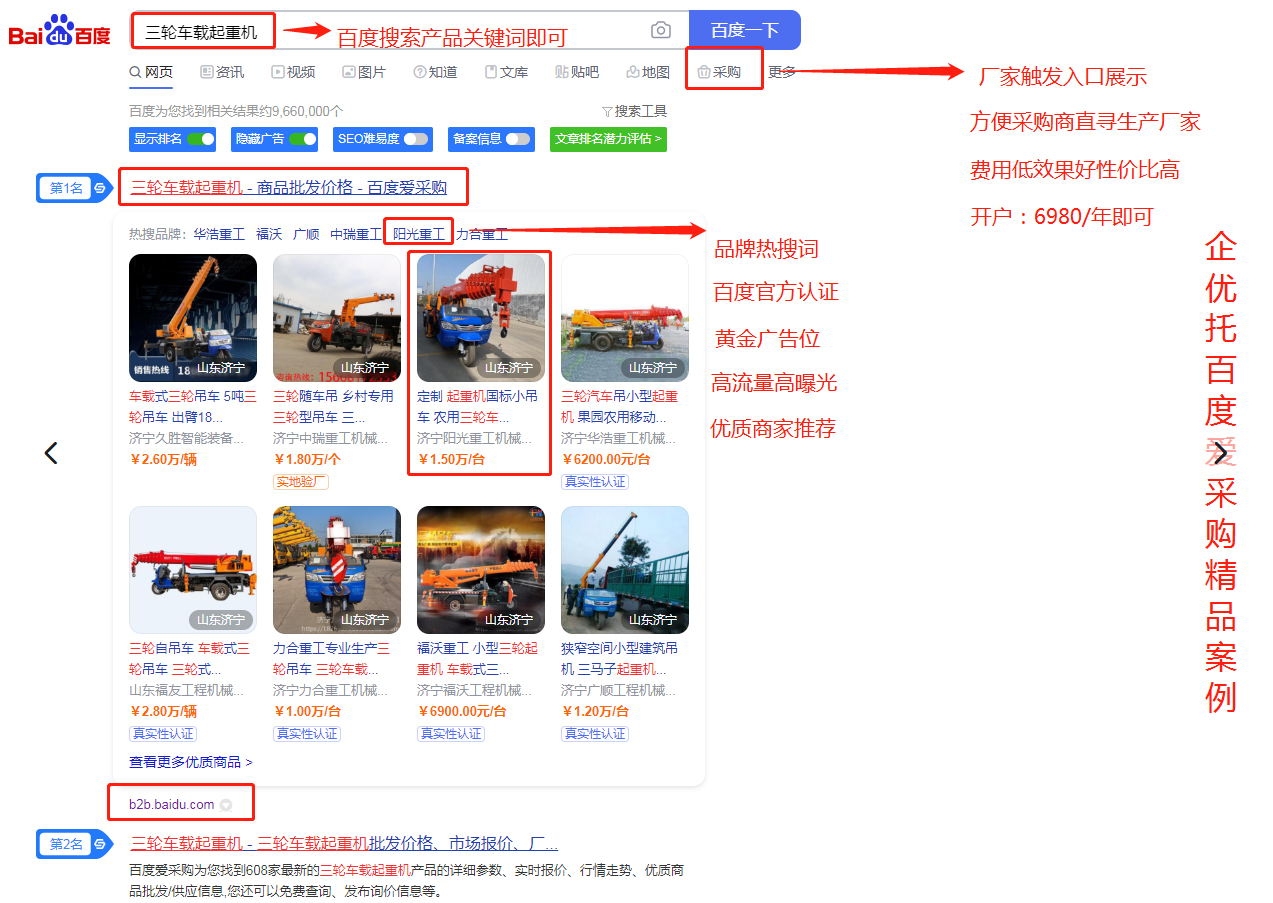This screenshot has width=1273, height=903.
Task: Click the 济宁华浩重工机械 seller name
Action: click(x=619, y=438)
